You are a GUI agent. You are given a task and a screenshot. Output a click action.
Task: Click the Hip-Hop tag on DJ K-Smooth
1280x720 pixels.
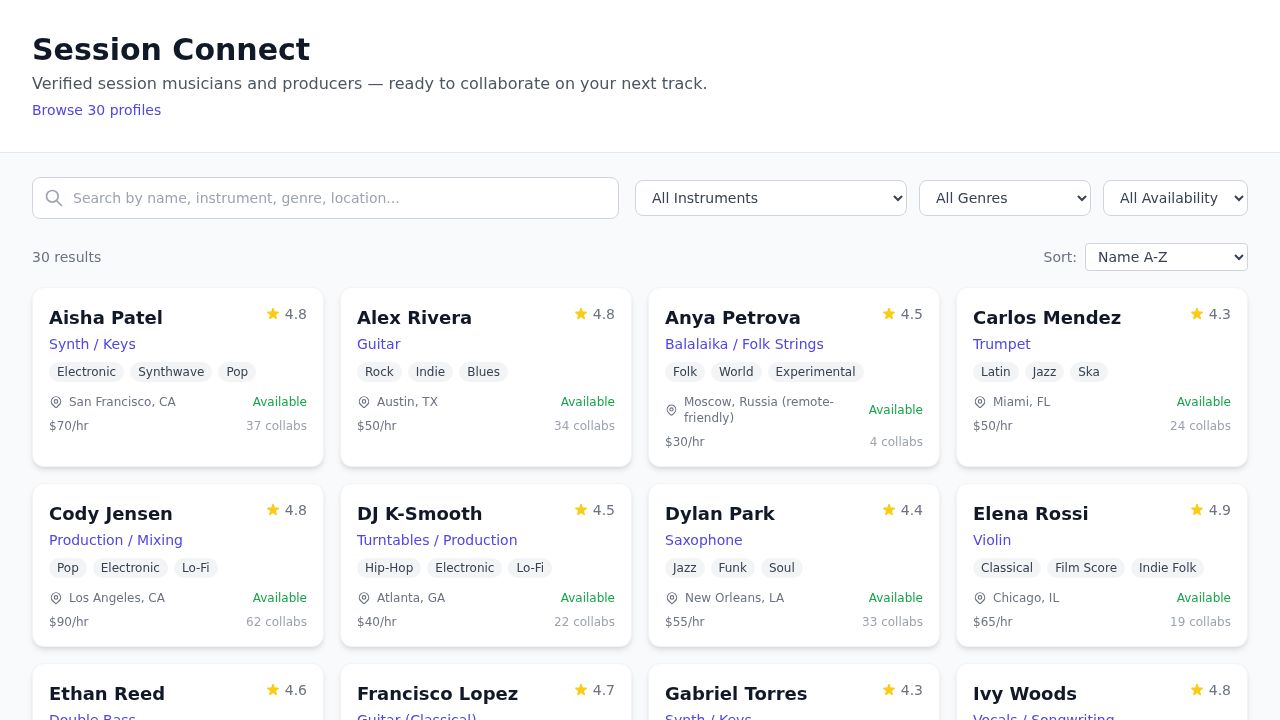(389, 568)
